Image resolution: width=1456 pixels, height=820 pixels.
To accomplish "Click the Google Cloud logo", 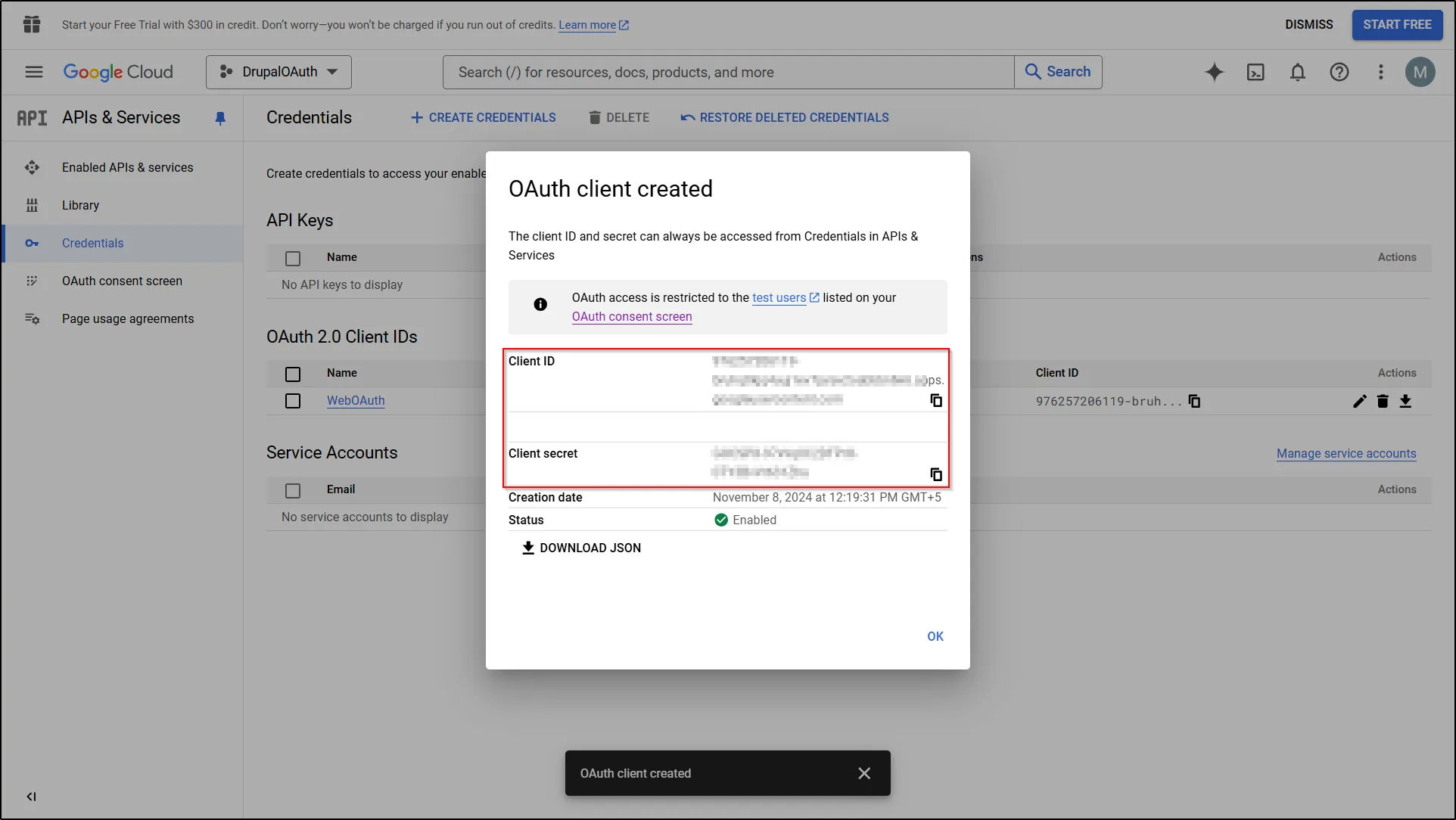I will point(118,72).
